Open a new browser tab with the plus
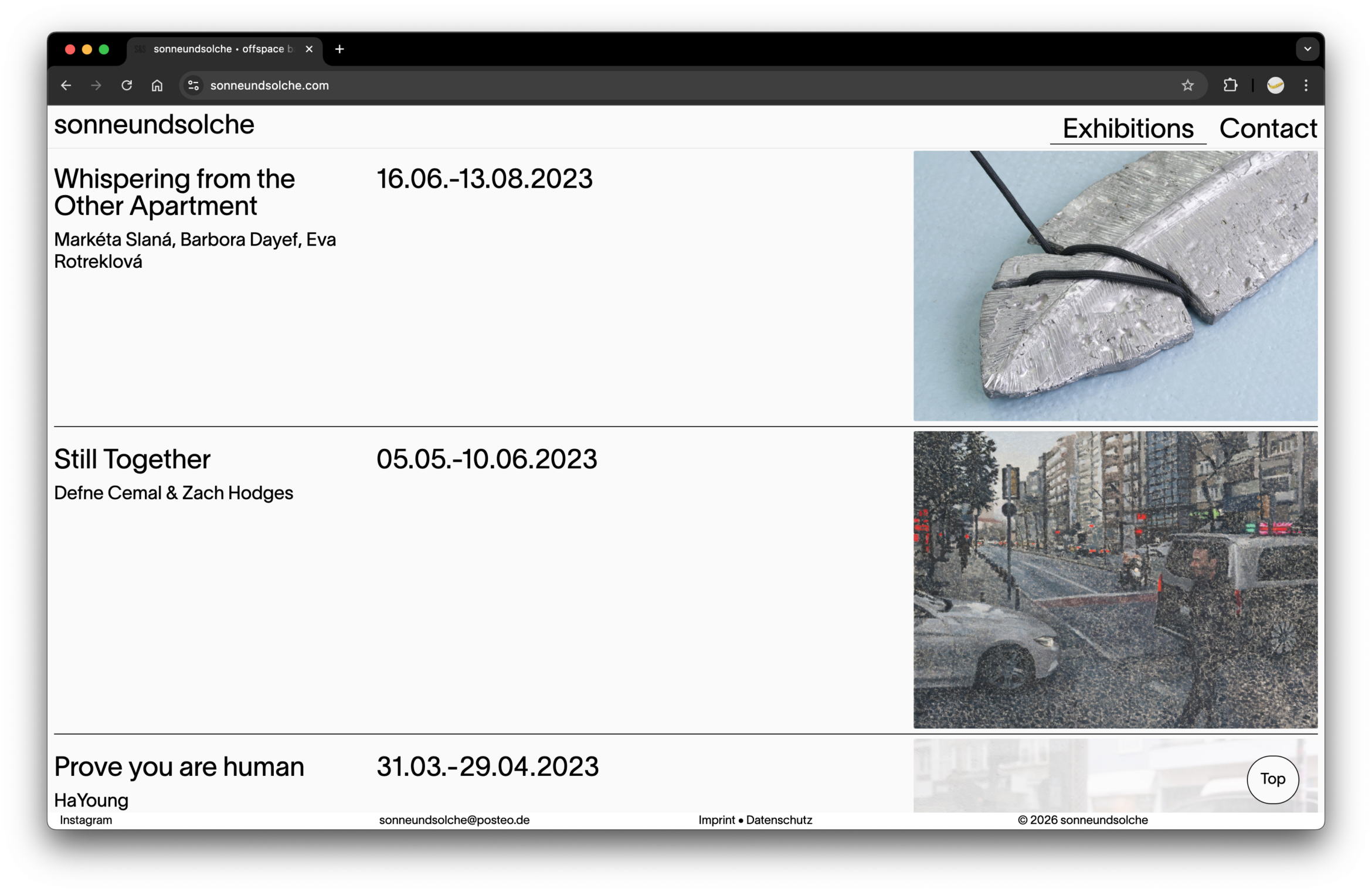The width and height of the screenshot is (1372, 892). pos(339,49)
